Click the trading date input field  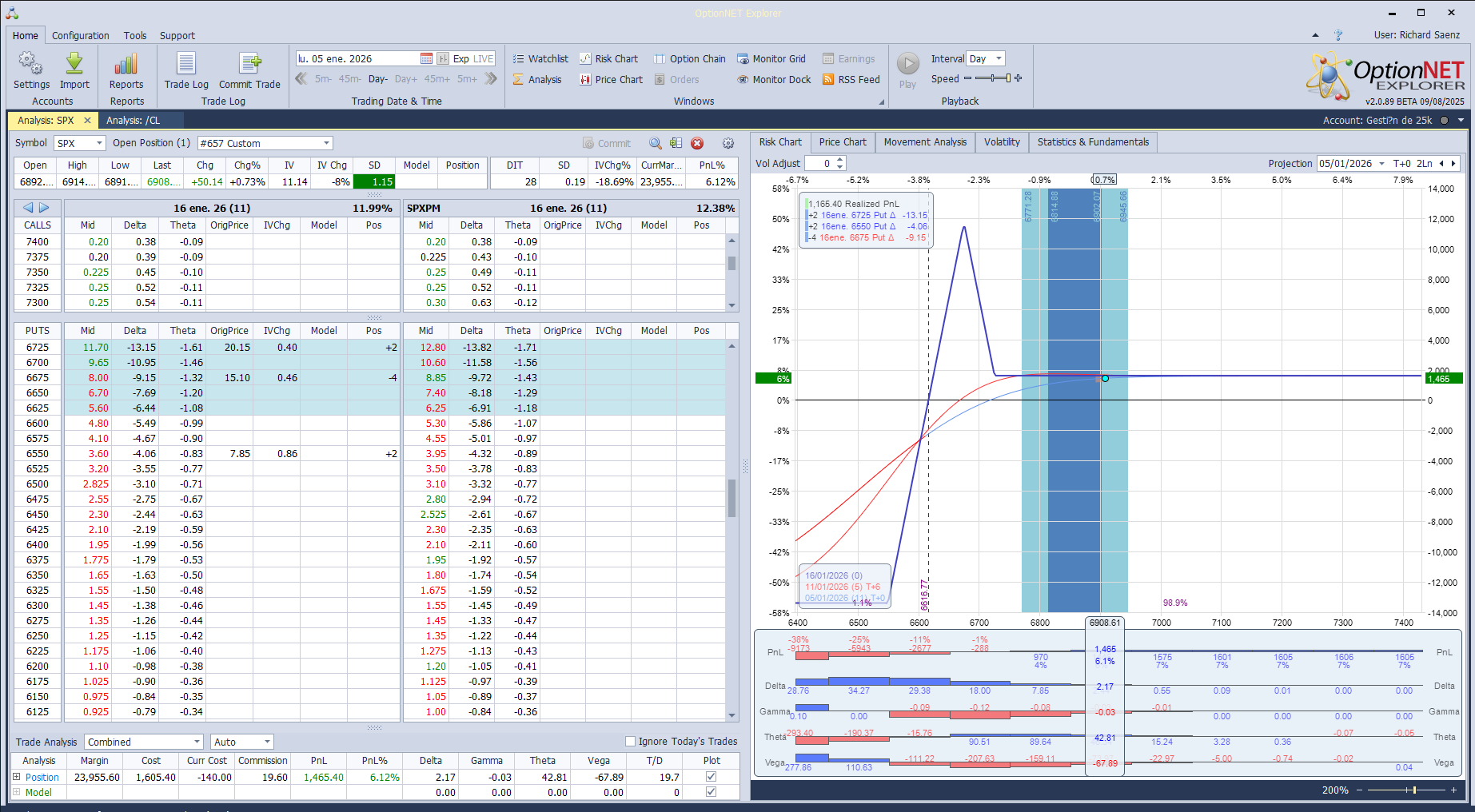point(357,58)
